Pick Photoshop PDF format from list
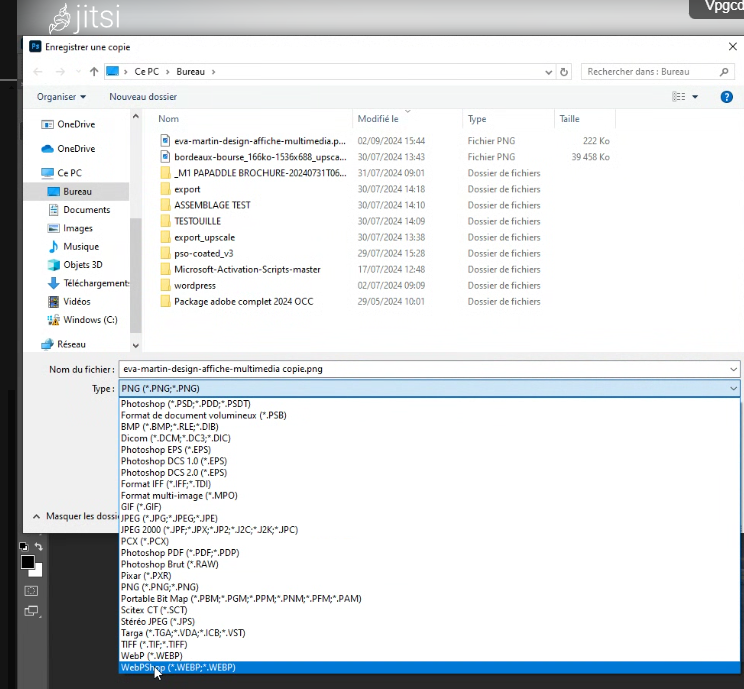Viewport: 744px width, 689px height. [180, 552]
